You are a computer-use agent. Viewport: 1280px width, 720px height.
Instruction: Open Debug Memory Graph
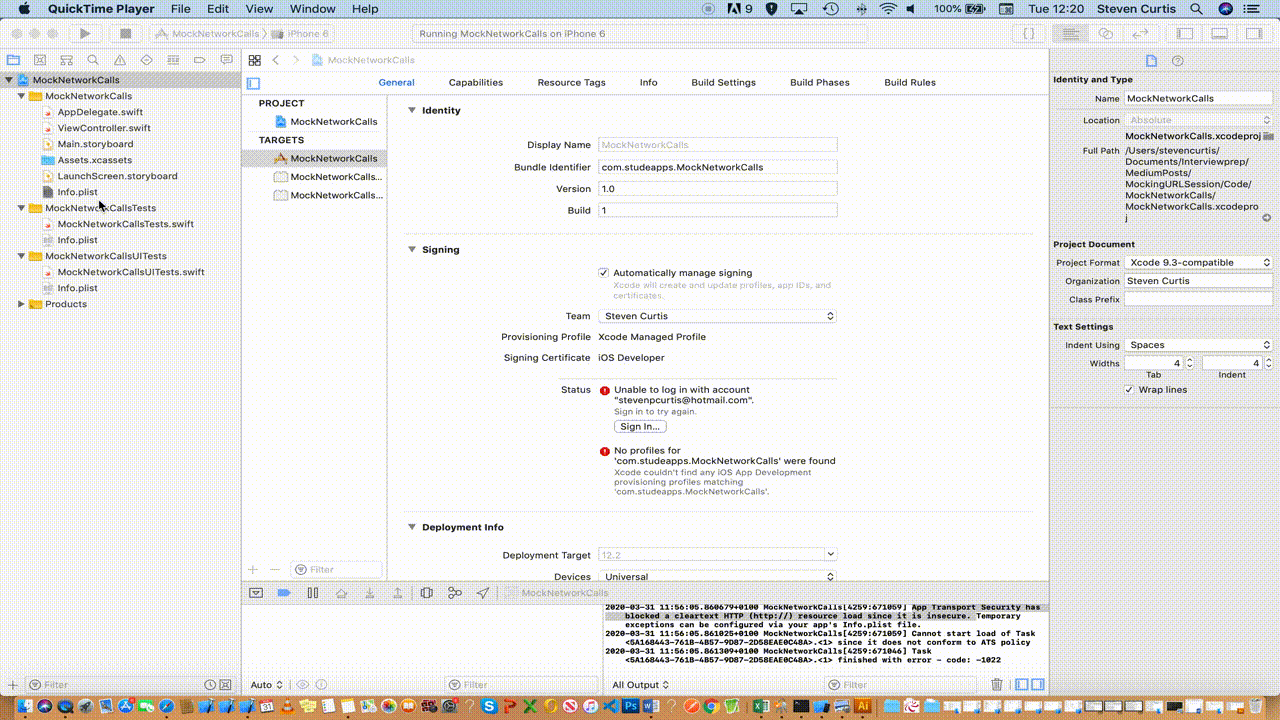(455, 593)
